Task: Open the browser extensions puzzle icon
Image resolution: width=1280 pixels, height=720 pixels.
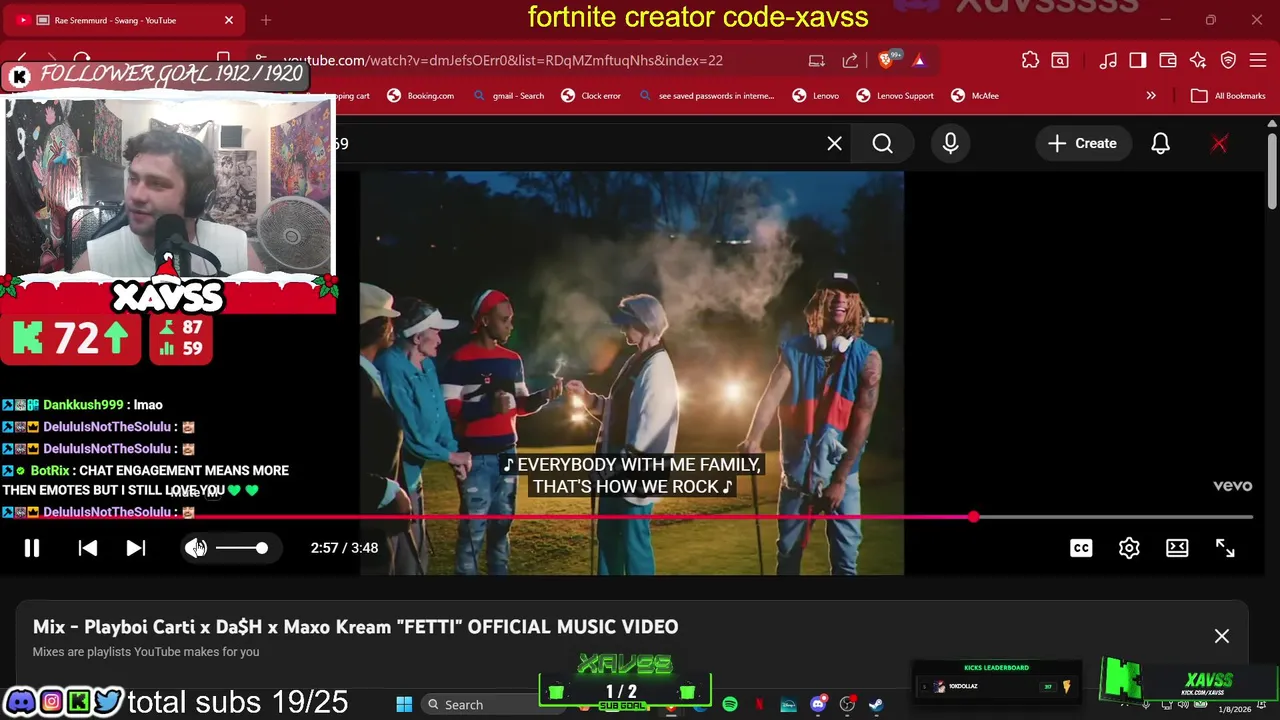Action: coord(1030,60)
